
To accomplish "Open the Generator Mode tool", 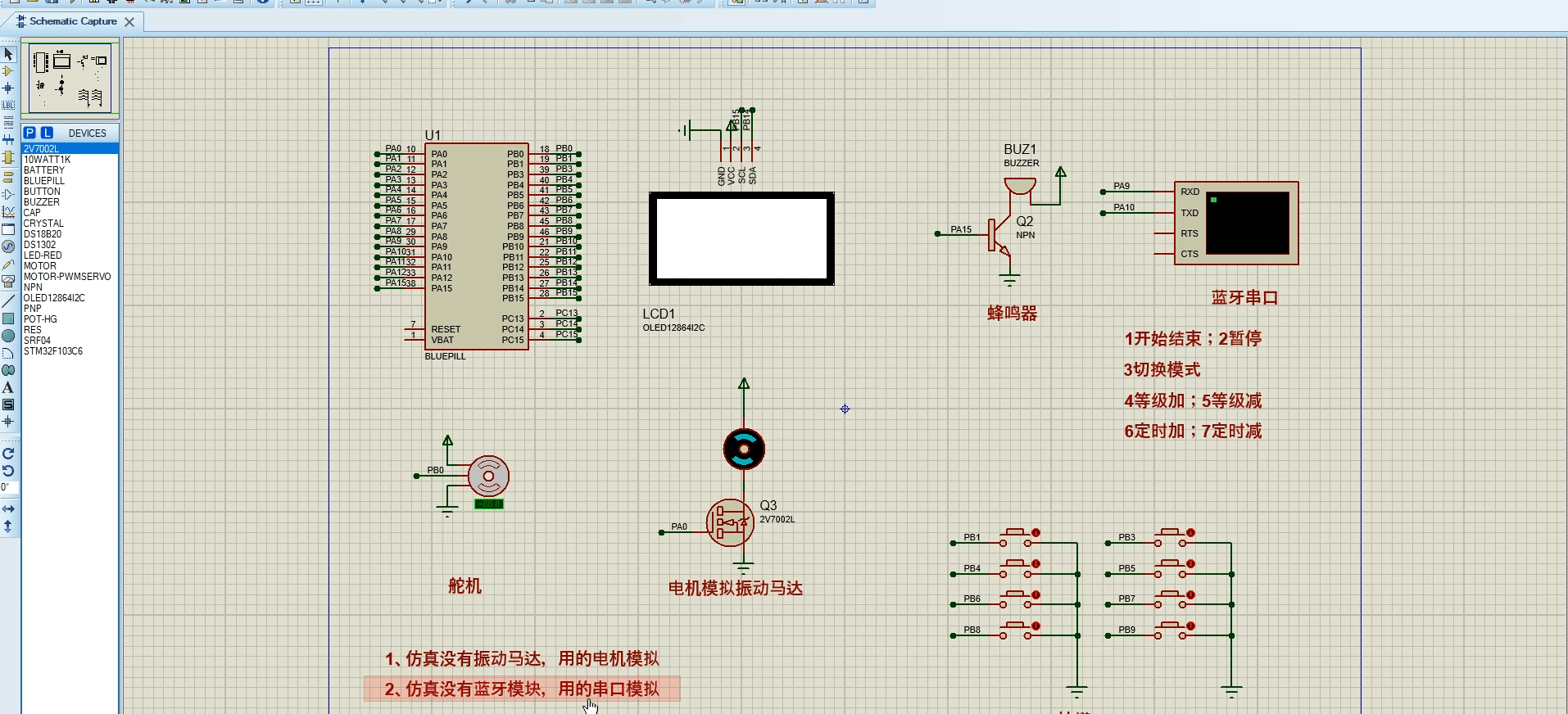I will pyautogui.click(x=8, y=246).
